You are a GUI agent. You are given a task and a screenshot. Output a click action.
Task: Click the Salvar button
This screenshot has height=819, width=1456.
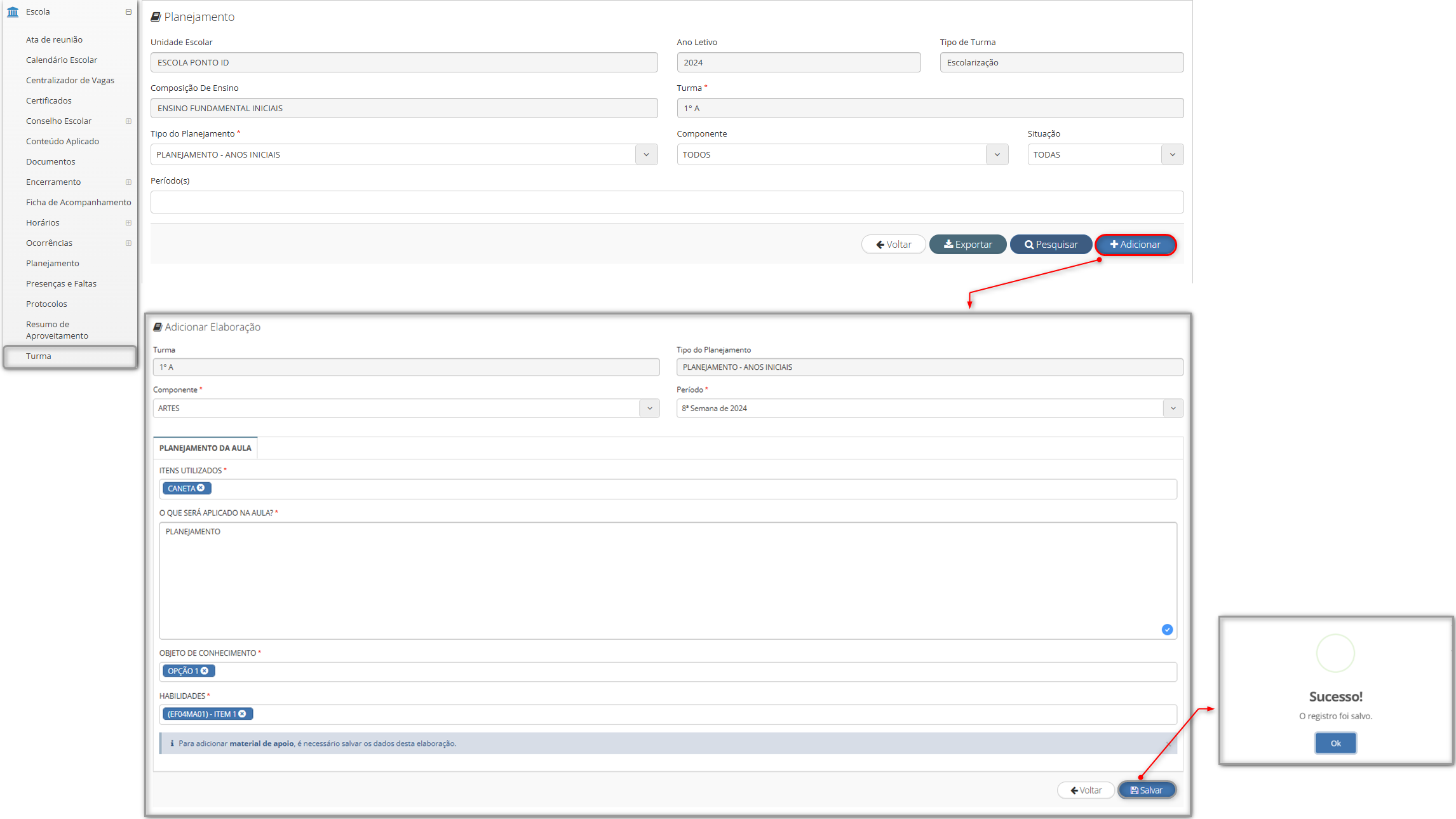pos(1147,790)
